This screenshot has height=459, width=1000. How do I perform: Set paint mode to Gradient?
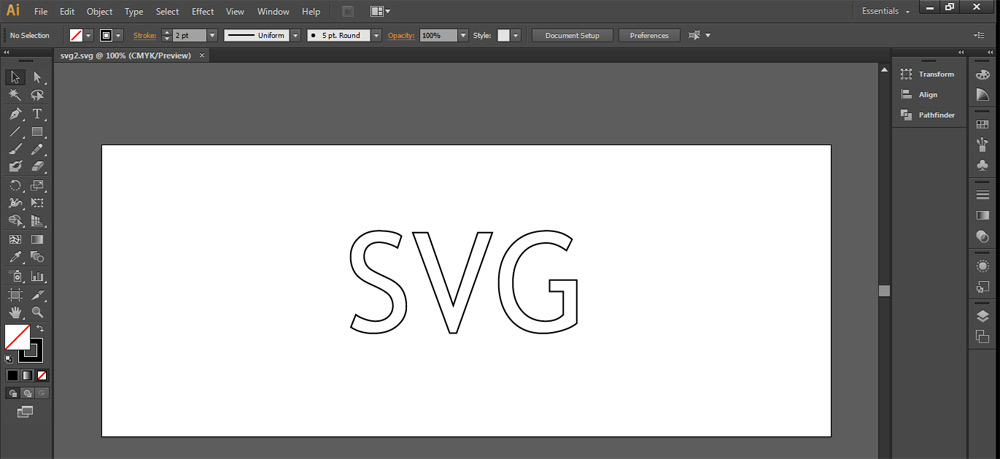27,375
